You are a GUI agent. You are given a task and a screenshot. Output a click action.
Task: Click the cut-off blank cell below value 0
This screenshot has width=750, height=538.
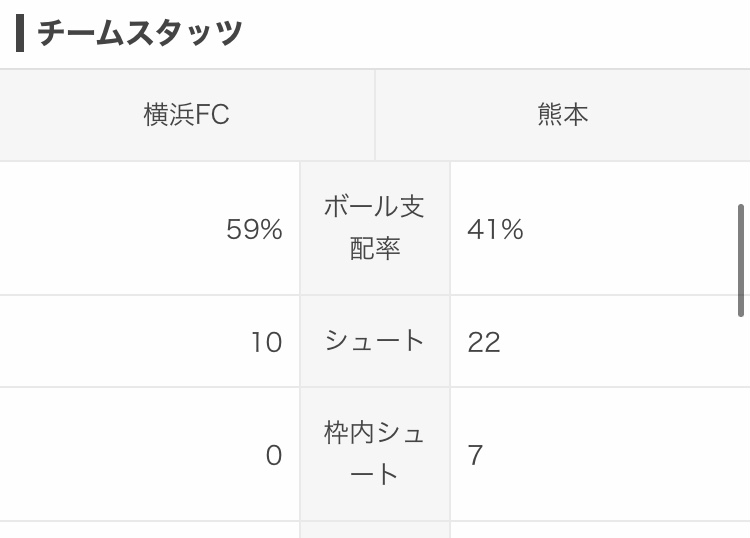(150, 530)
